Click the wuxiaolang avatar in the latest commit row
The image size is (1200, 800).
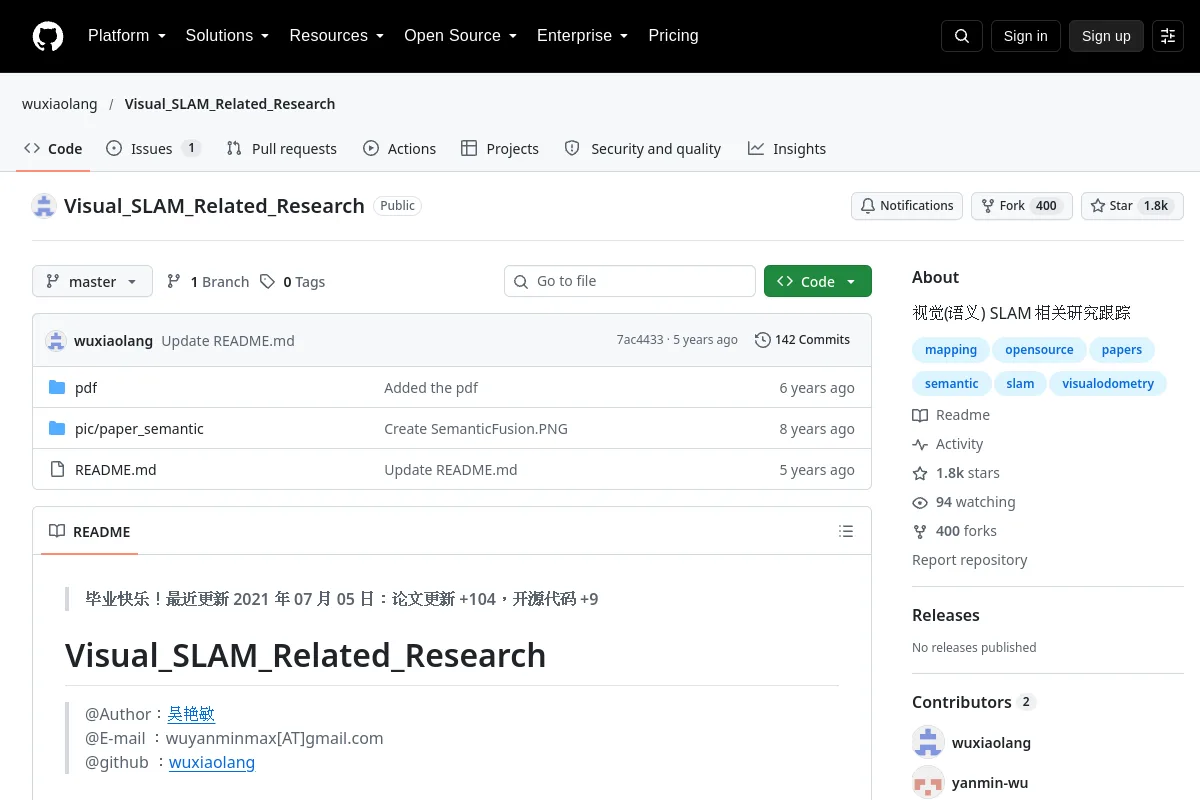[56, 340]
